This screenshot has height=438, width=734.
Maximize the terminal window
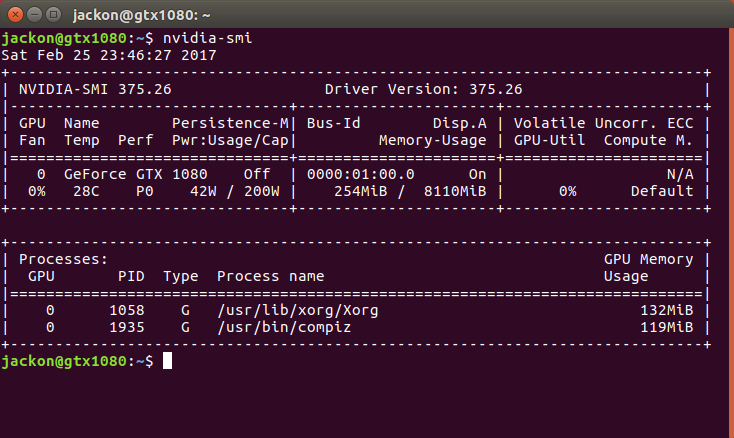point(53,15)
